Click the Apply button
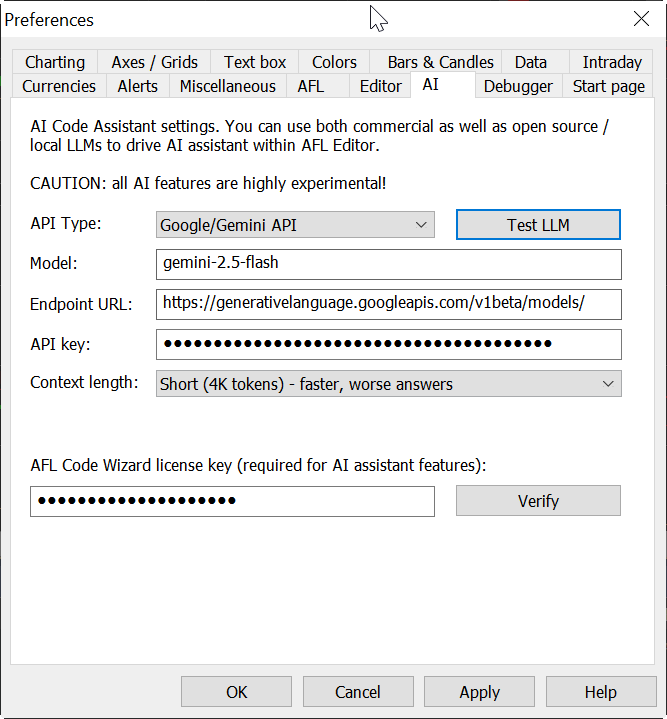Viewport: 667px width, 719px height. click(479, 692)
